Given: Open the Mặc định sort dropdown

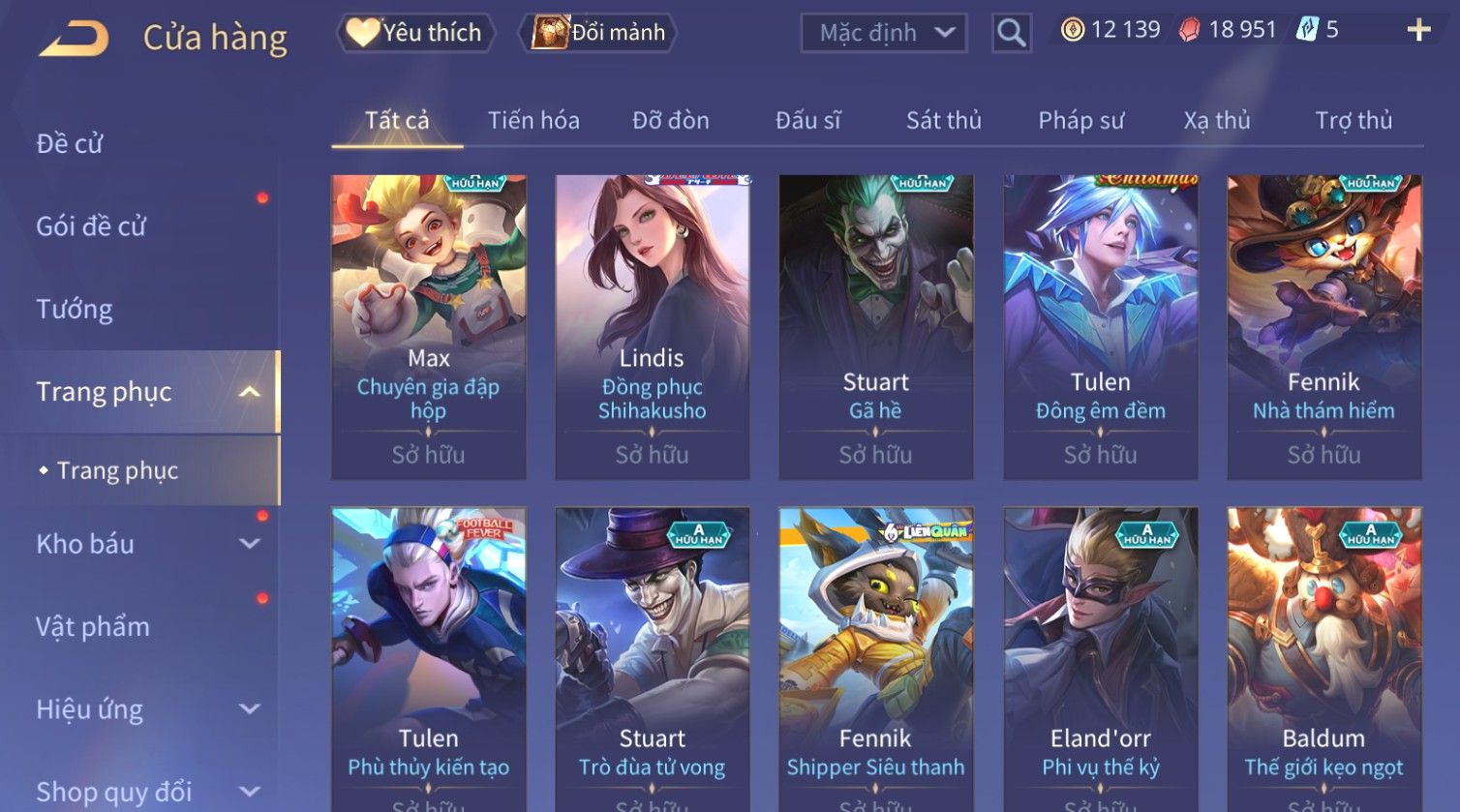Looking at the screenshot, I should pos(883,33).
